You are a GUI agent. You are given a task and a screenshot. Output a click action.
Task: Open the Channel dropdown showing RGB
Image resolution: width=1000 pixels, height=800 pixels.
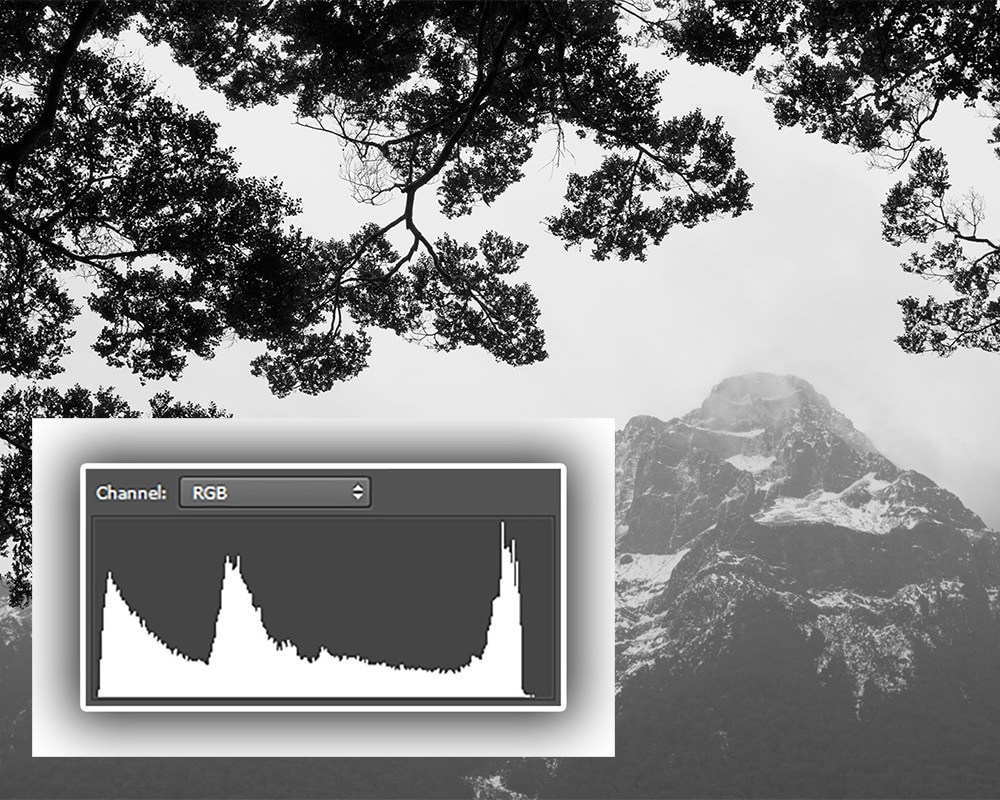tap(273, 493)
